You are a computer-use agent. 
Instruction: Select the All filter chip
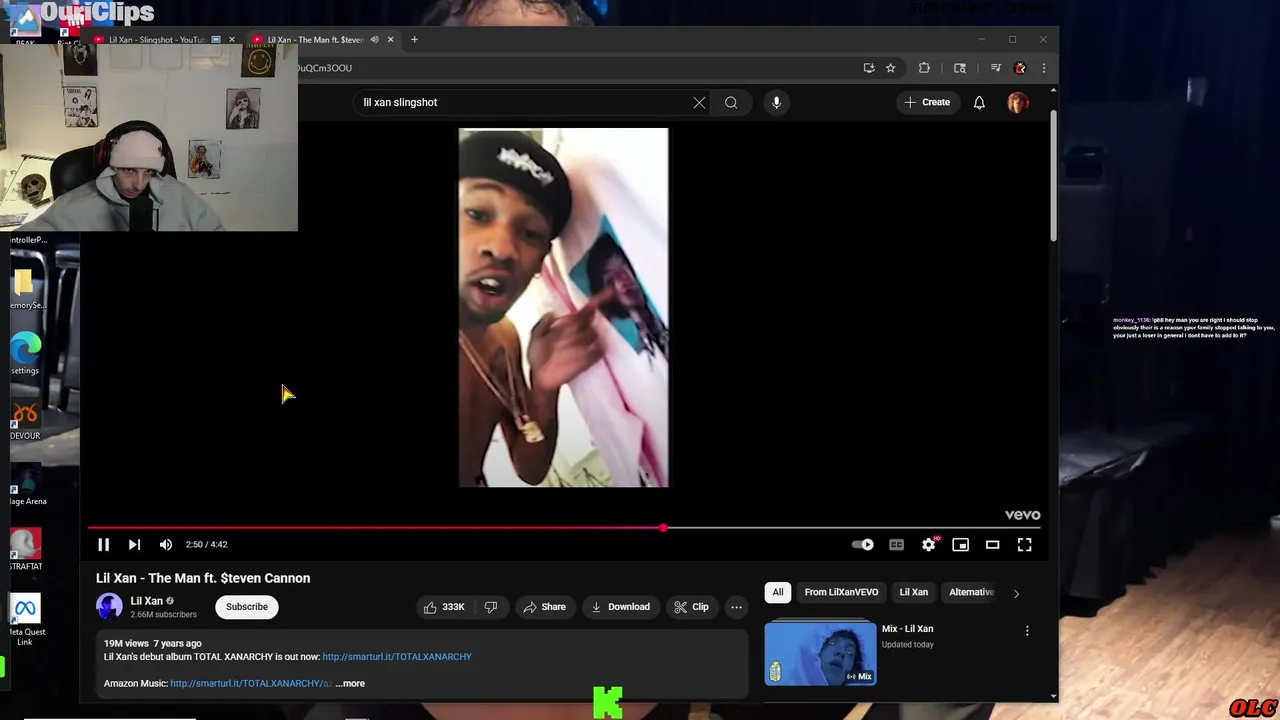coord(778,592)
